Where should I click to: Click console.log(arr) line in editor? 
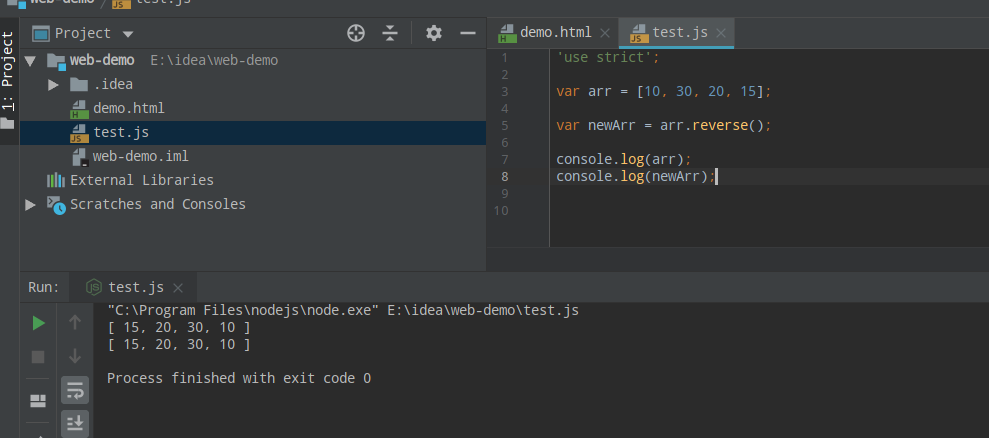point(624,160)
